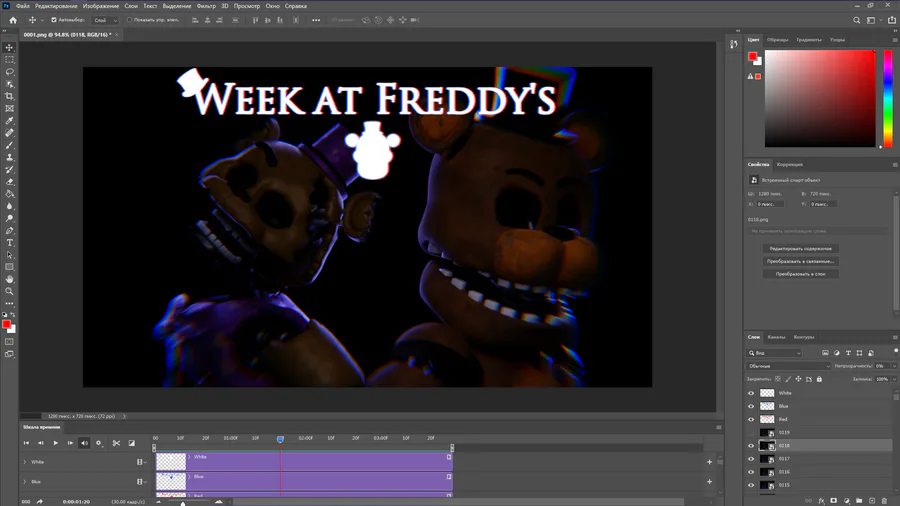
Task: Click the foreground red color swatch in toolbar
Action: point(6,325)
